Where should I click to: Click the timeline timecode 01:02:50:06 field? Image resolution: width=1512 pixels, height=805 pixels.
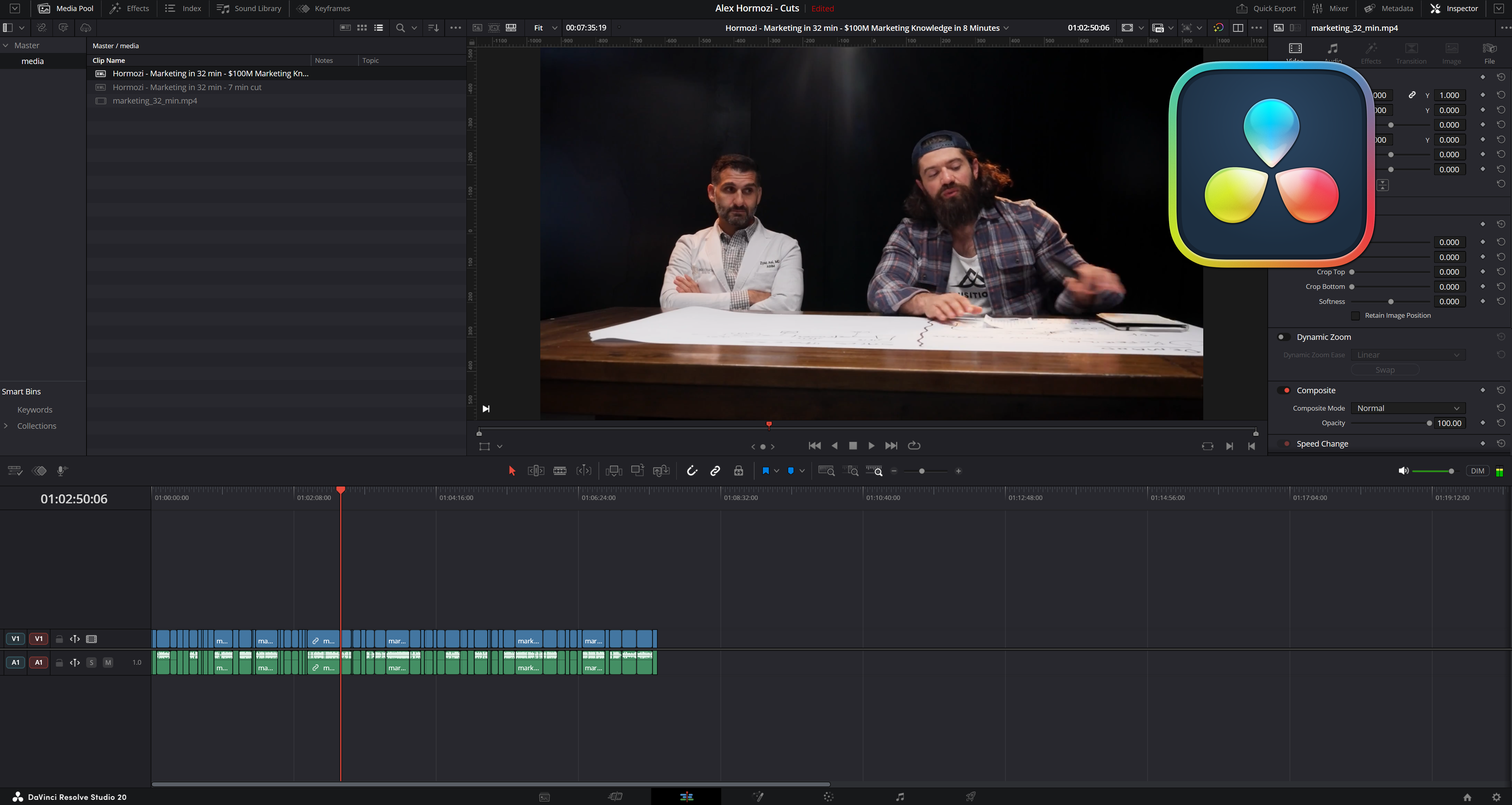pyautogui.click(x=74, y=499)
